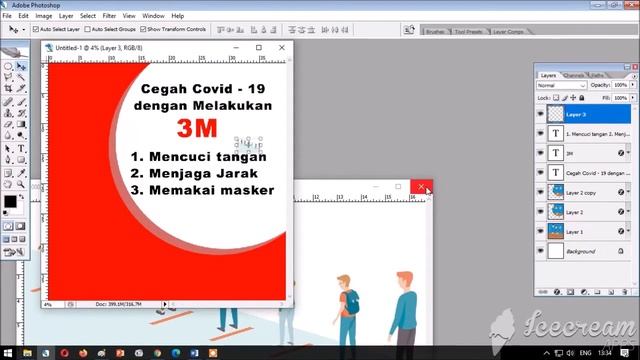Select the Notes tool

tap(8, 173)
